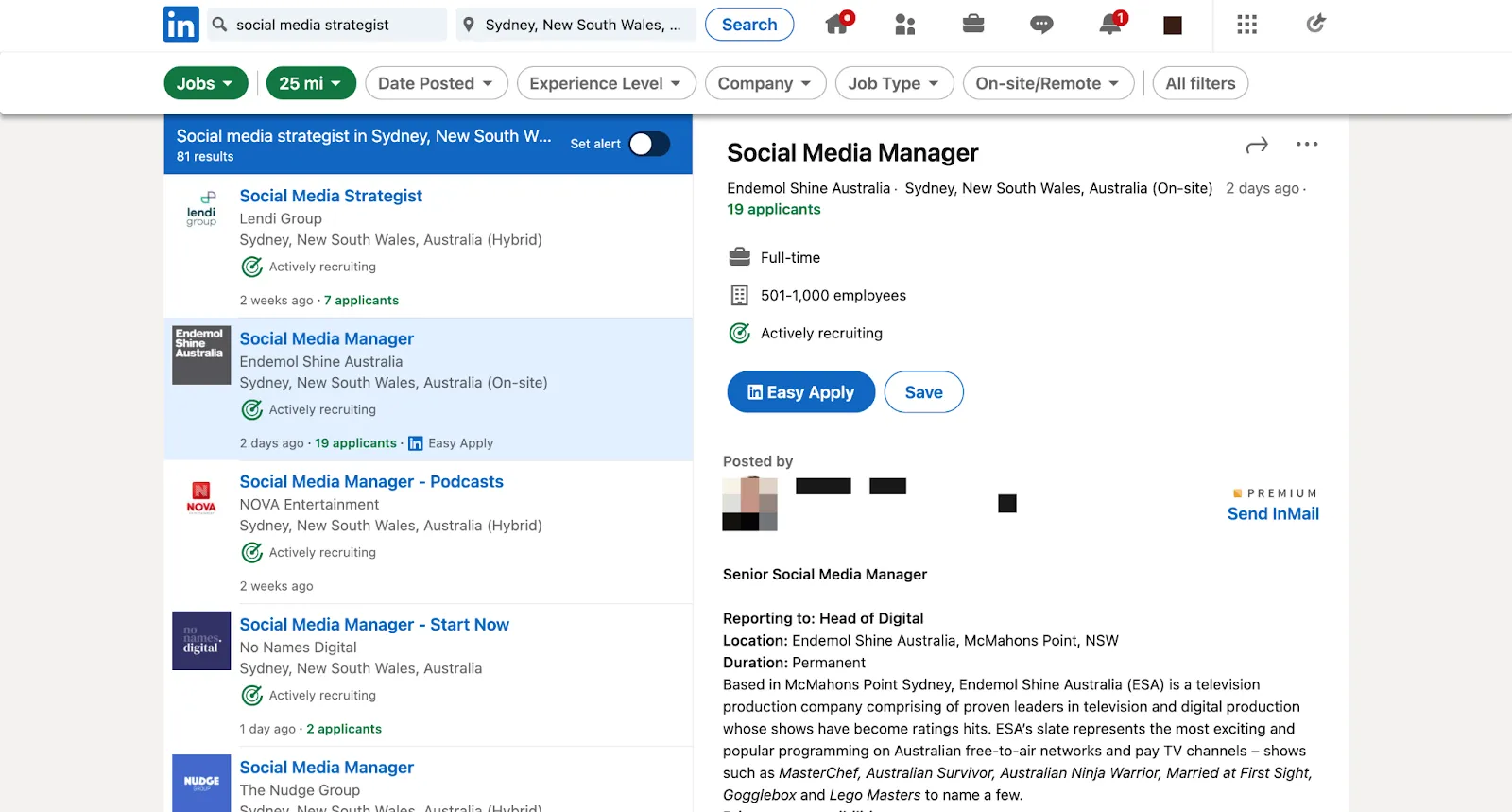Click the '501-1,000 employees' detail
This screenshot has width=1512, height=812.
tap(833, 296)
